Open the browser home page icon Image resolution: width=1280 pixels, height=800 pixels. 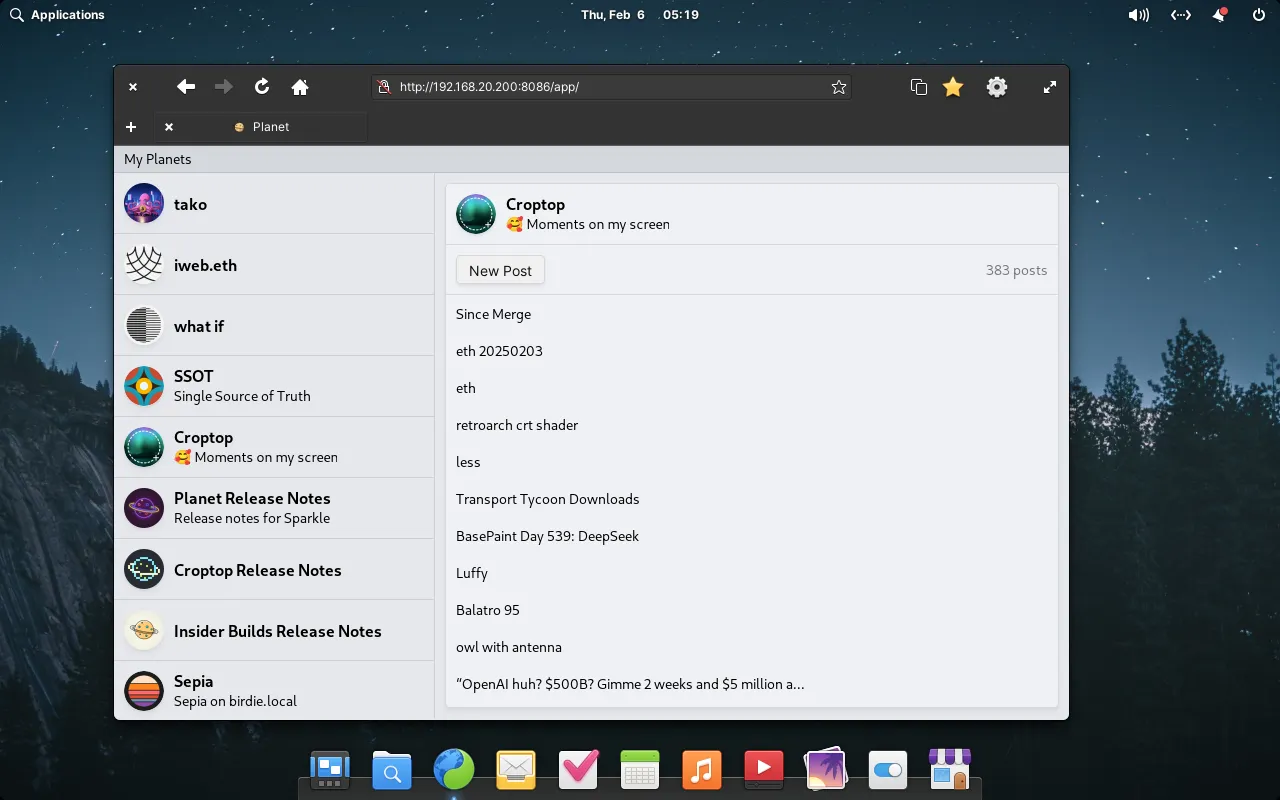click(300, 87)
